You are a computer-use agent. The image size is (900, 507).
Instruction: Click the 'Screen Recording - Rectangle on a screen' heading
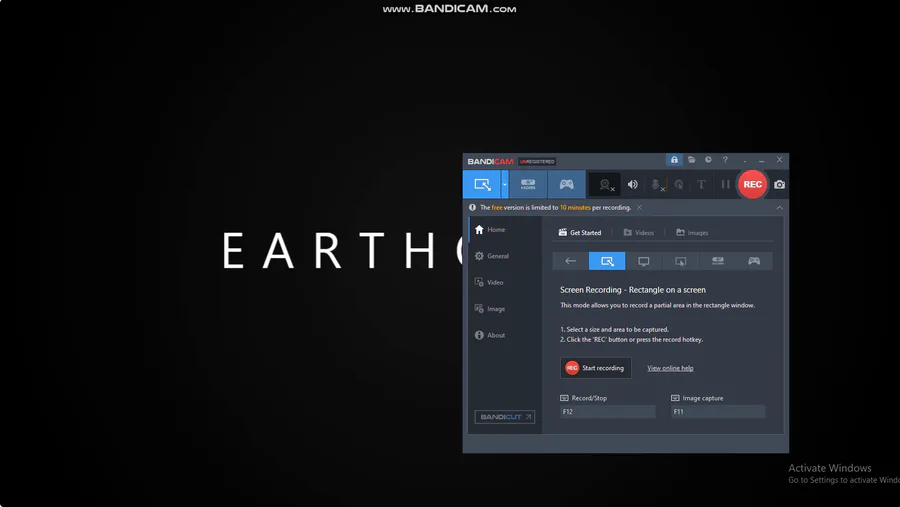tap(633, 290)
